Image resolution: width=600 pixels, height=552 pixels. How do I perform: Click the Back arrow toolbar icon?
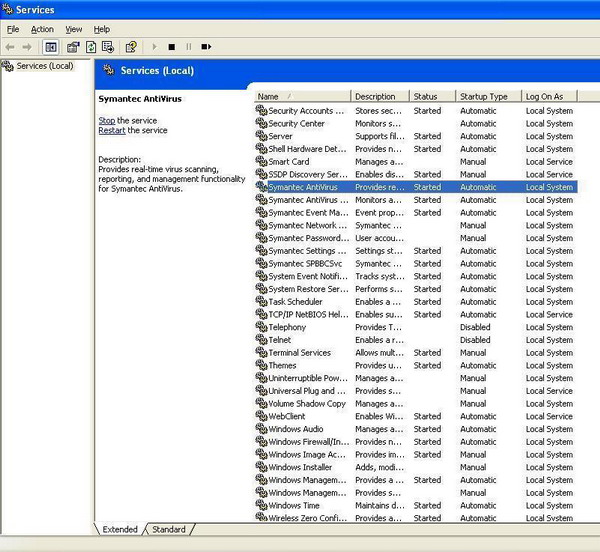tap(10, 47)
